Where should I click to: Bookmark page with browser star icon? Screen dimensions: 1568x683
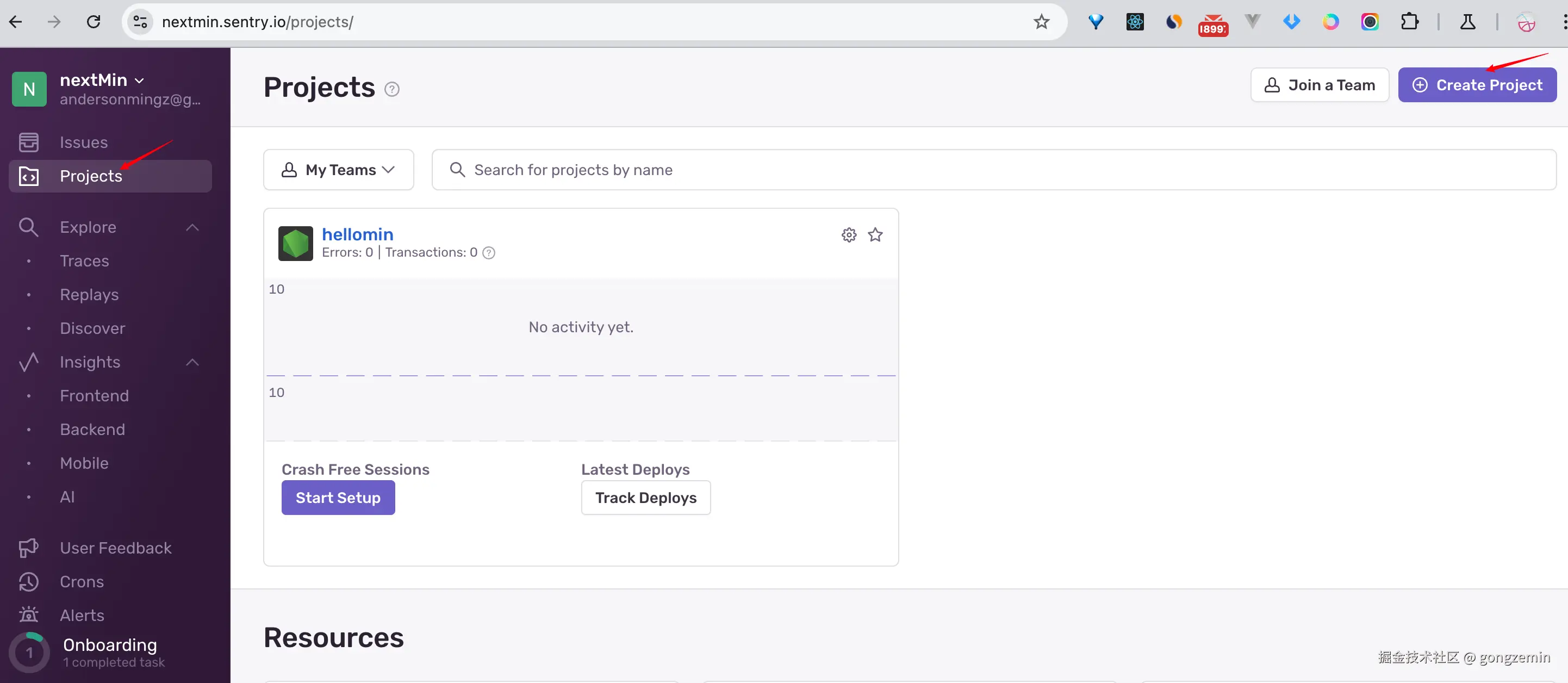coord(1041,22)
